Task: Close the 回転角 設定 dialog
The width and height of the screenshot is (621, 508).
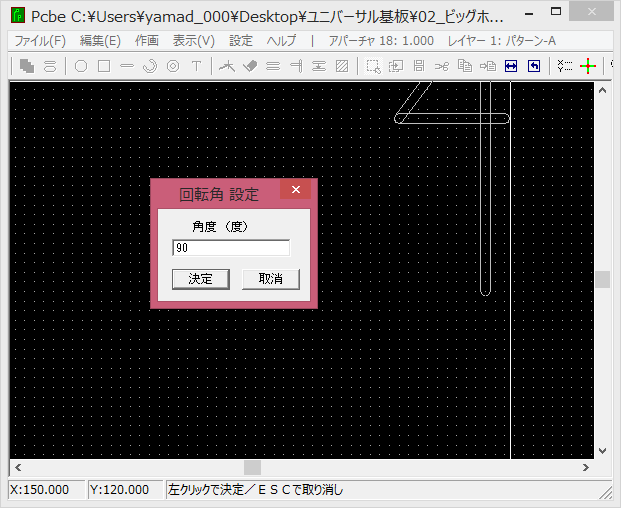Action: 295,190
